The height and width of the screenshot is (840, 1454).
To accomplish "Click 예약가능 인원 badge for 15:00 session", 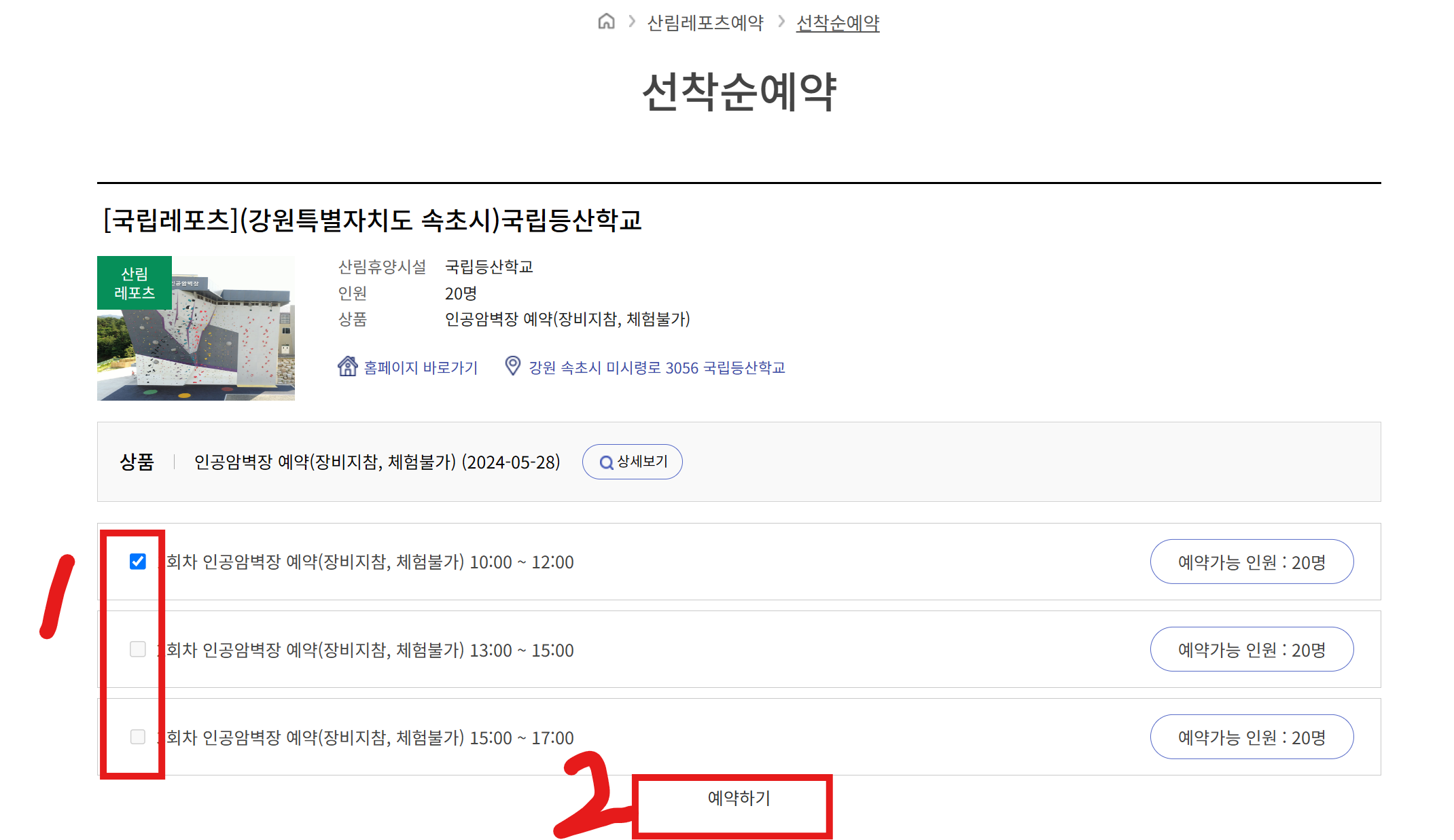I will click(1252, 737).
